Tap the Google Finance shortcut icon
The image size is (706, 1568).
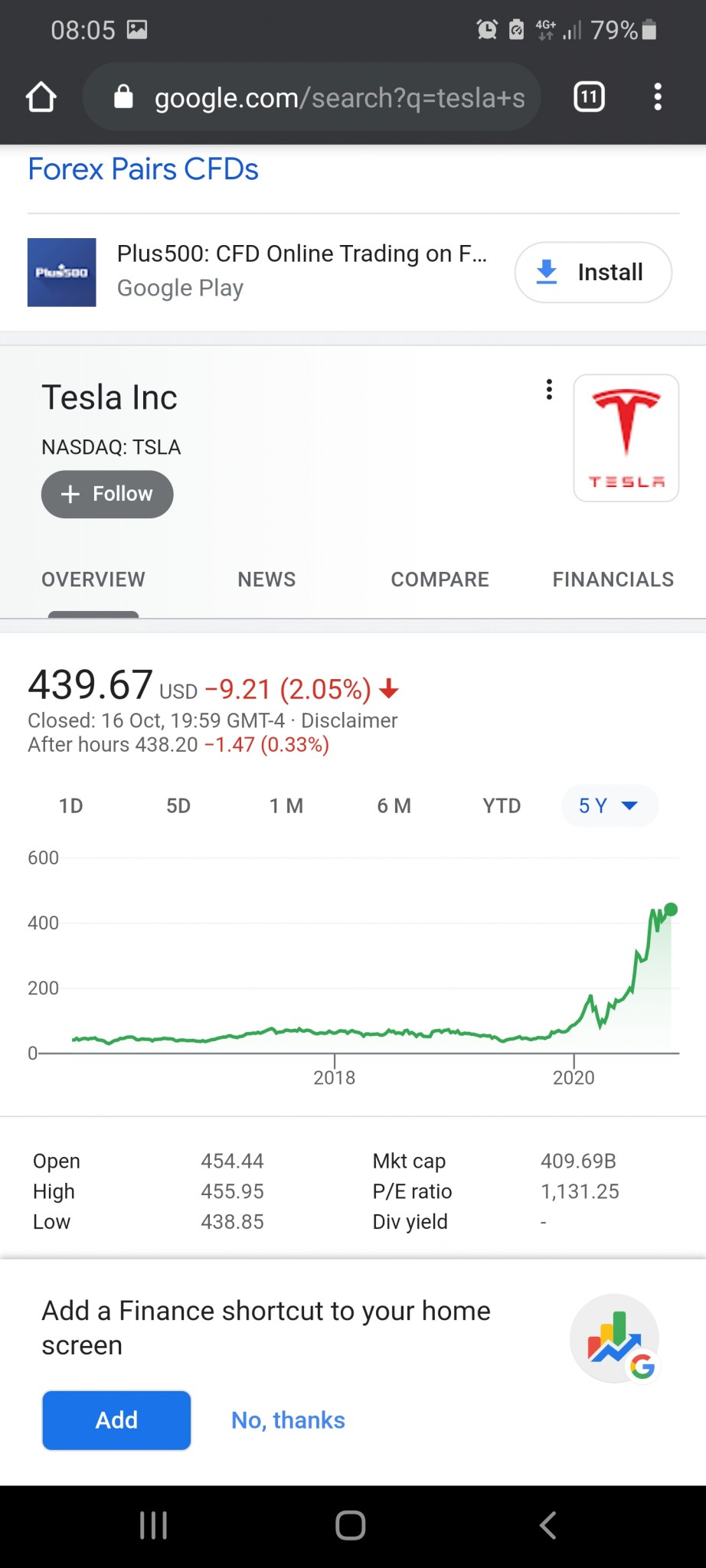coord(615,1339)
